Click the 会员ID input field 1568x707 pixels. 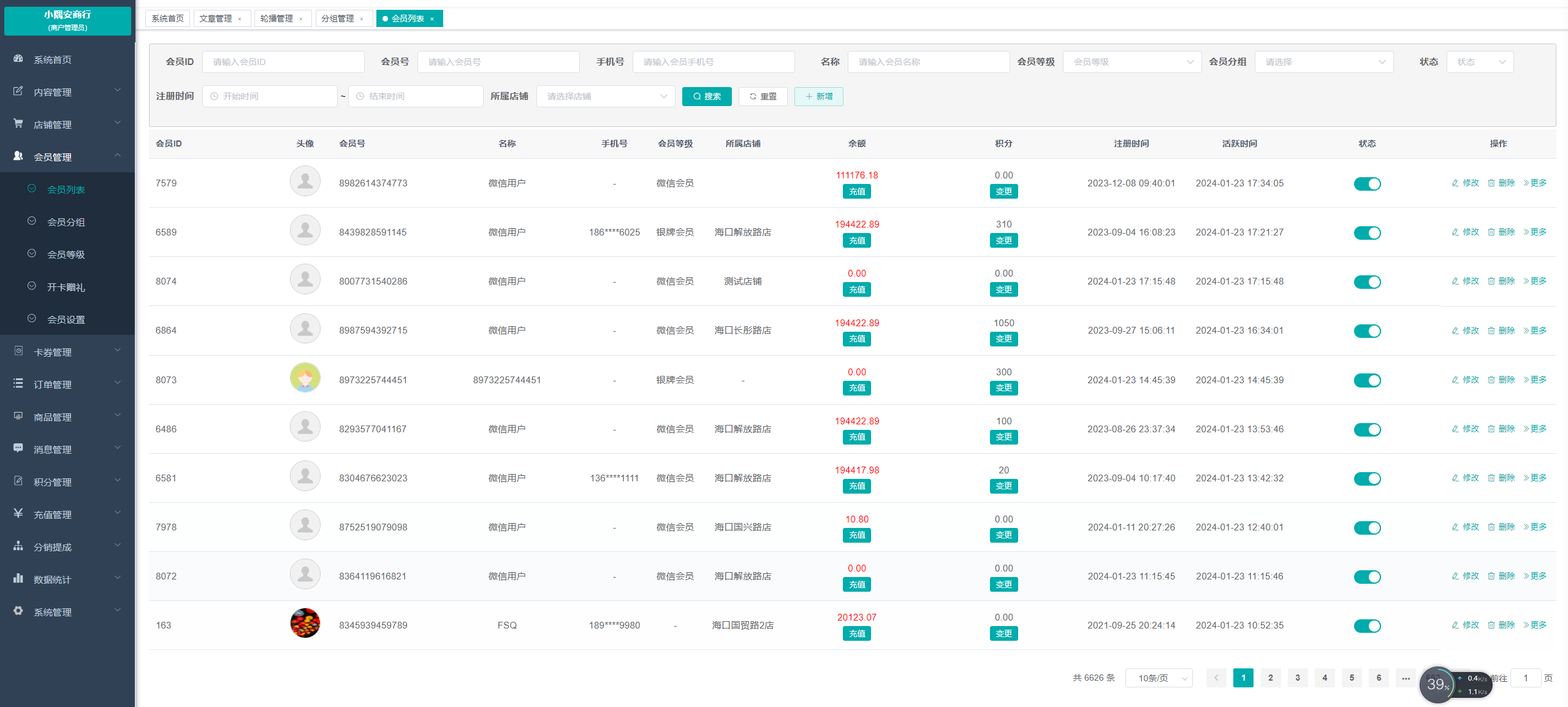pyautogui.click(x=283, y=62)
